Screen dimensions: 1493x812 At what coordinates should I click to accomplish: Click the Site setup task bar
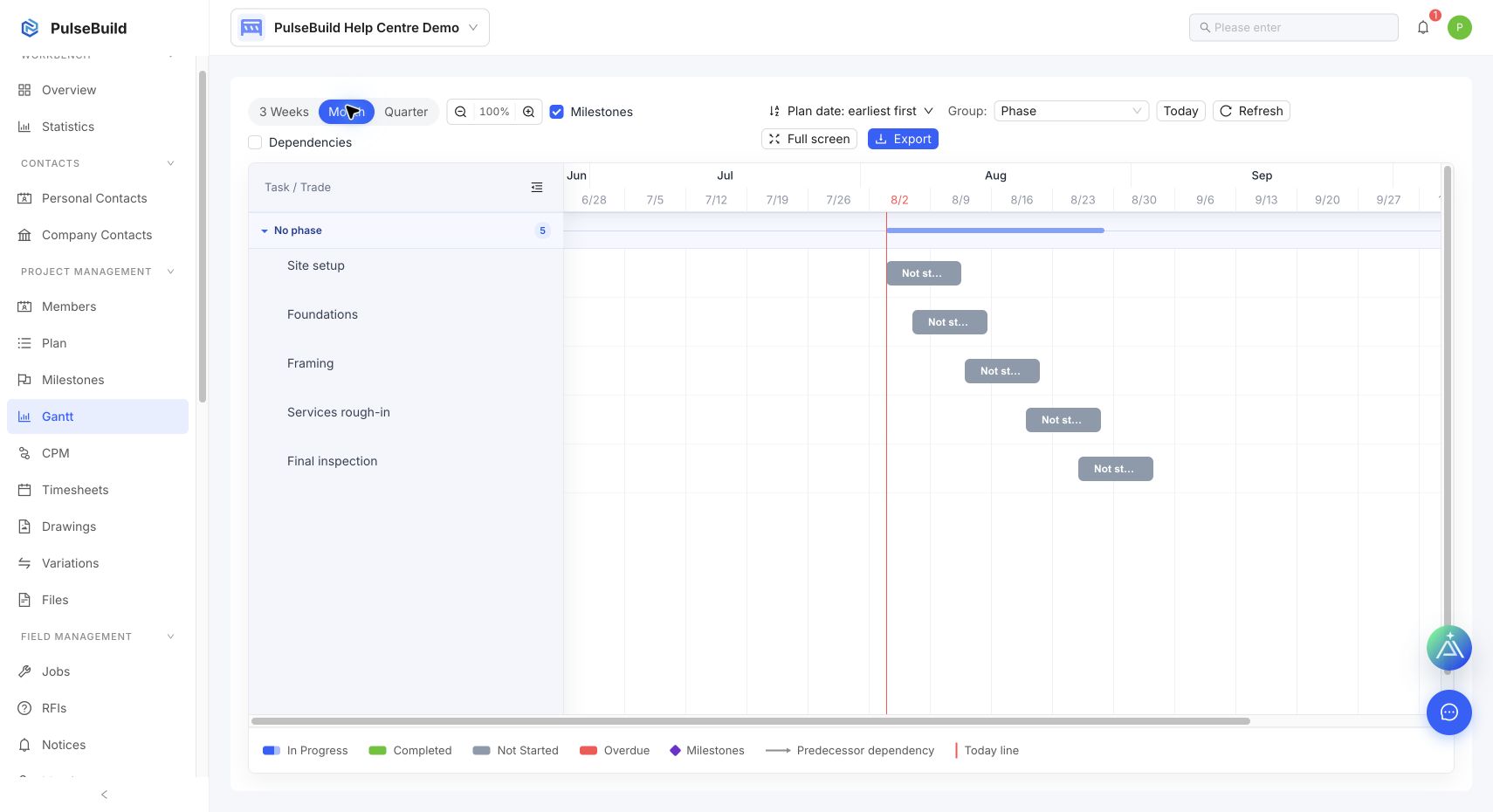click(x=924, y=273)
